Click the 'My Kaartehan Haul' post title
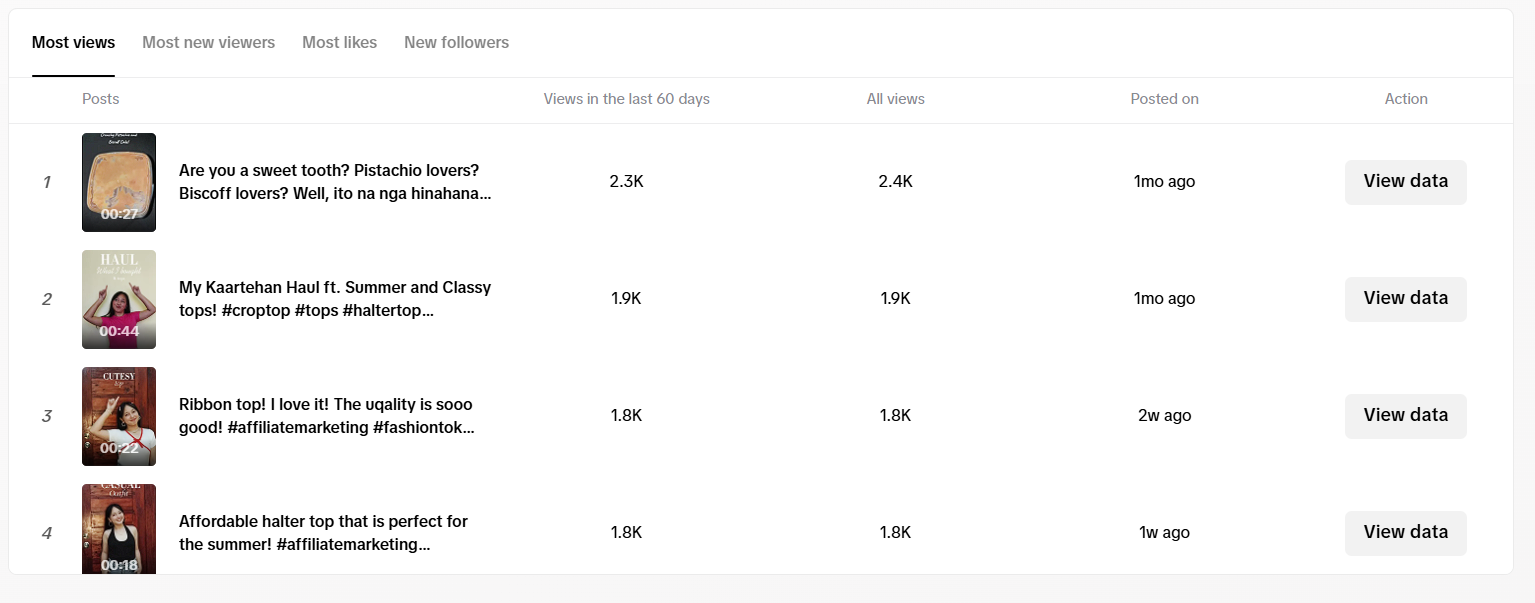The width and height of the screenshot is (1535, 603). (334, 299)
